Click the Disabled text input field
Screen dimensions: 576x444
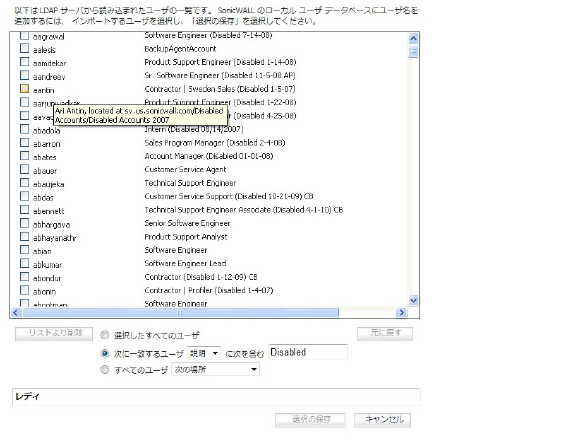coord(308,352)
